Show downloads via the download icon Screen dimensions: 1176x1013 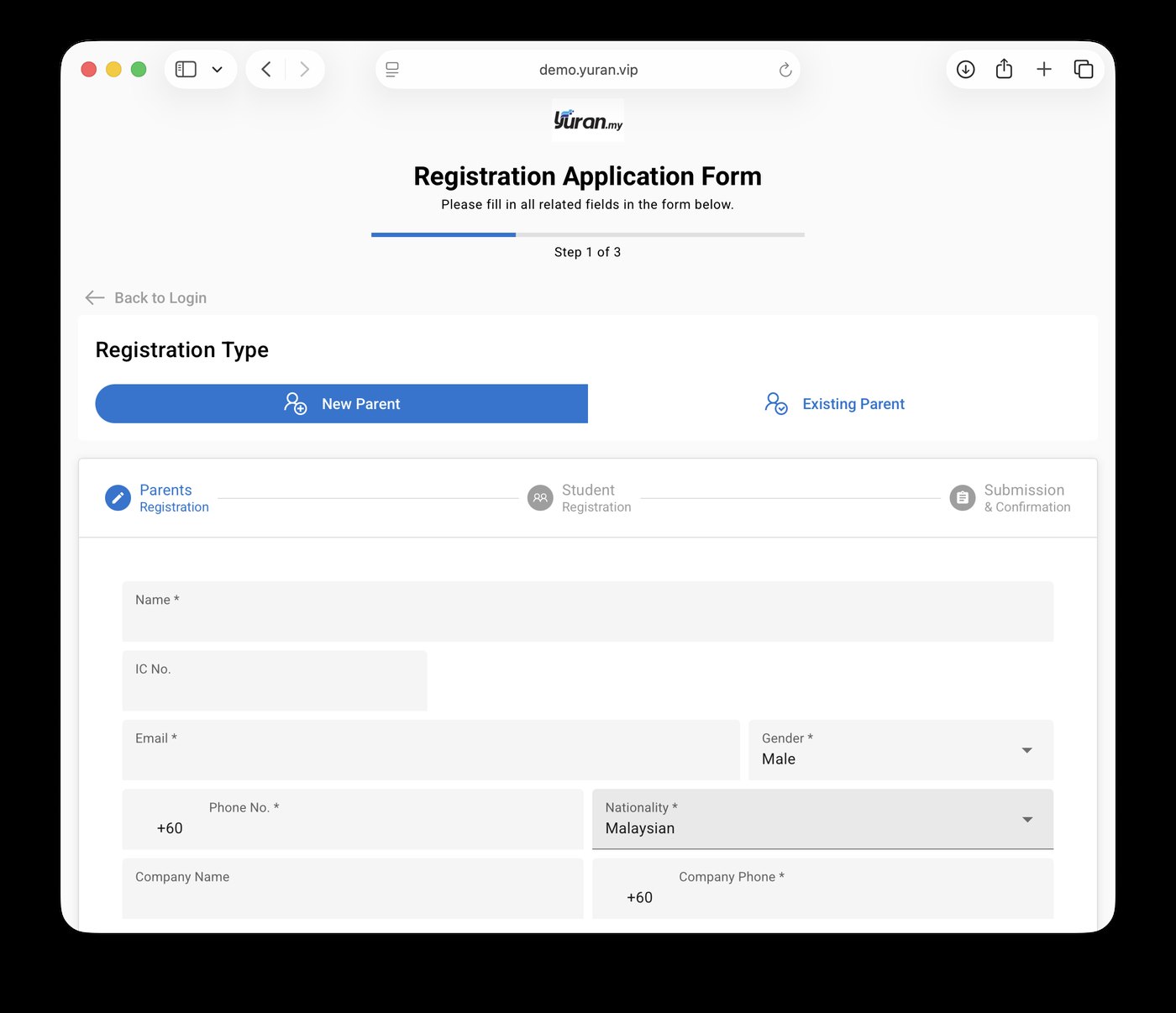966,70
